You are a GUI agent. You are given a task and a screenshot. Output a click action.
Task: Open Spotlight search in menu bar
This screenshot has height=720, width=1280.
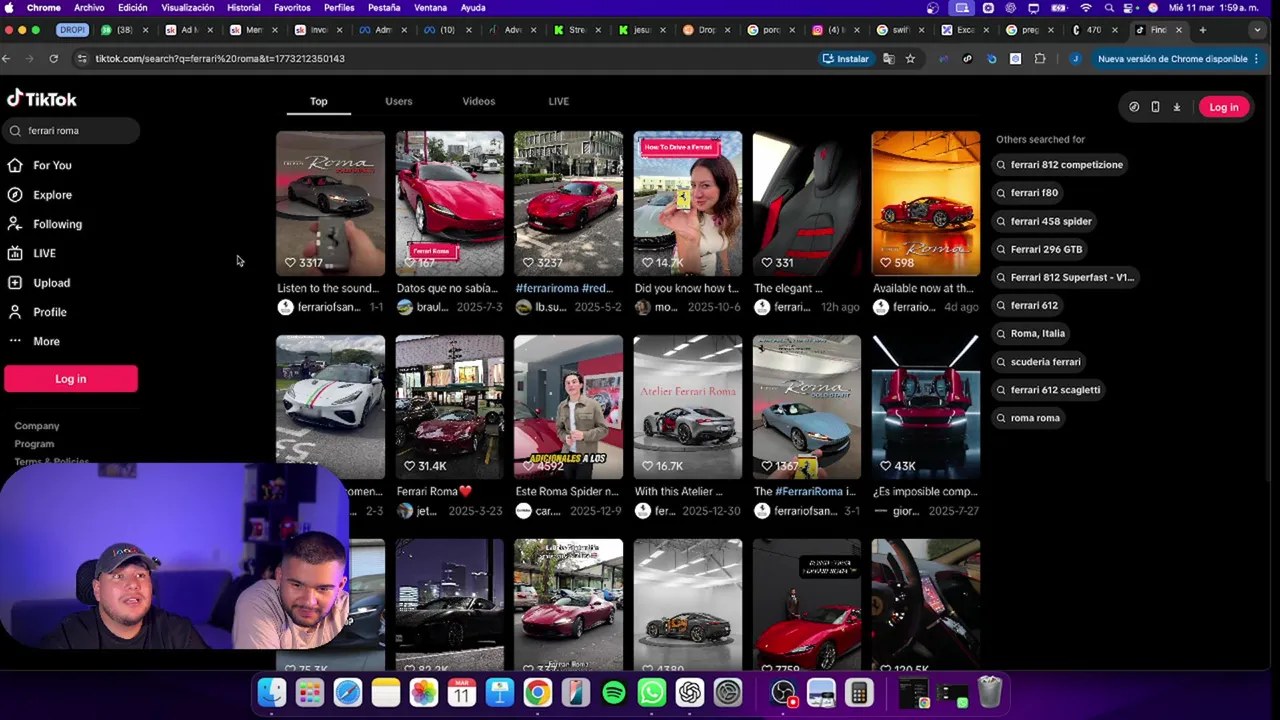click(x=1109, y=8)
